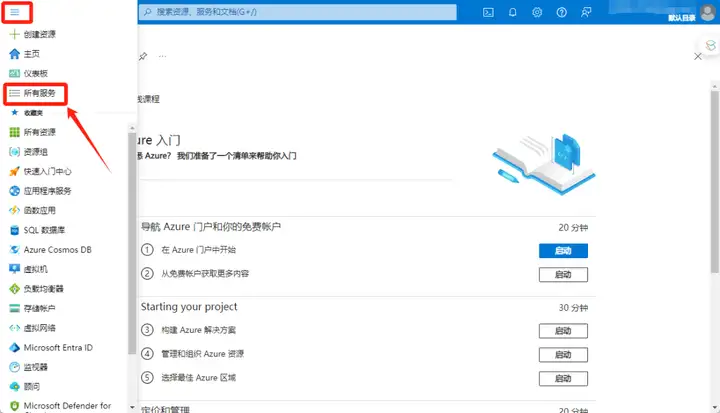Click 启动 for 管理和组织 Azure 资源
This screenshot has height=413, width=720.
click(563, 355)
